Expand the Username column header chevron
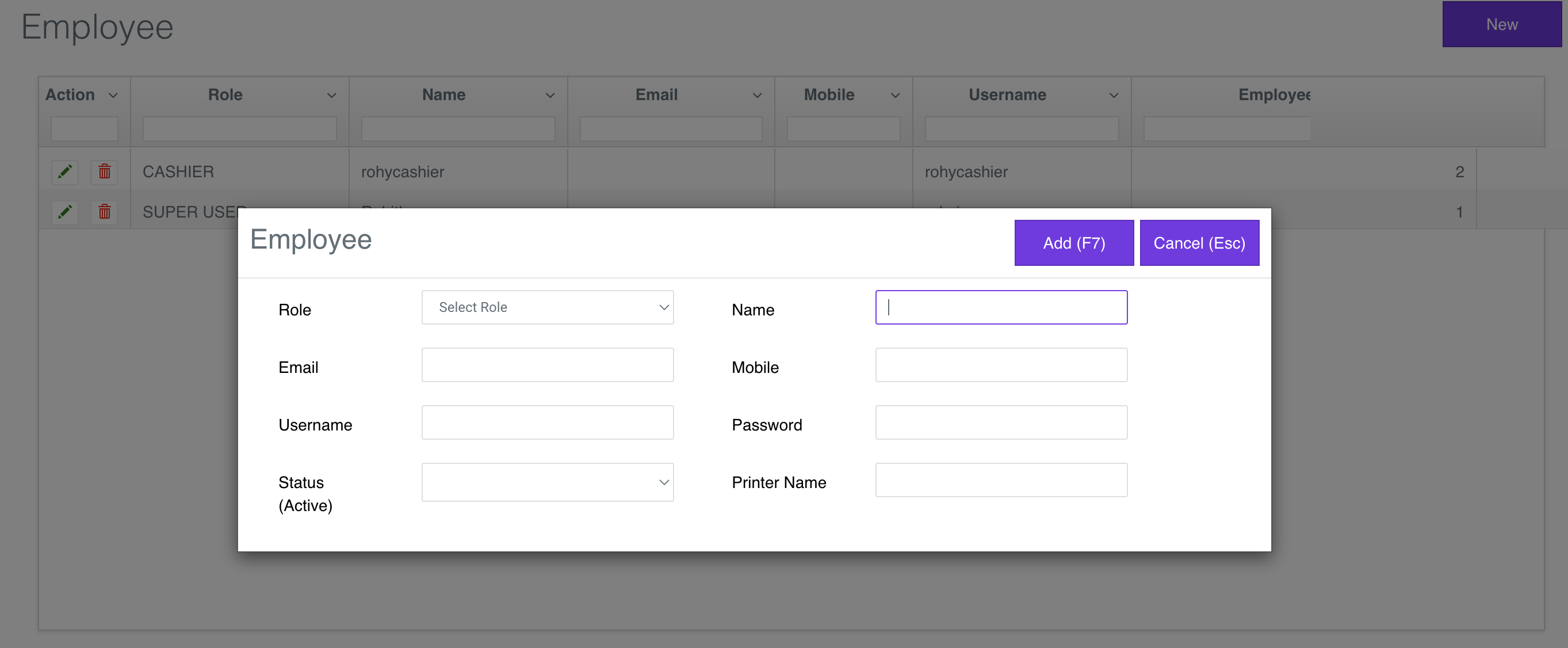1568x648 pixels. 1114,96
